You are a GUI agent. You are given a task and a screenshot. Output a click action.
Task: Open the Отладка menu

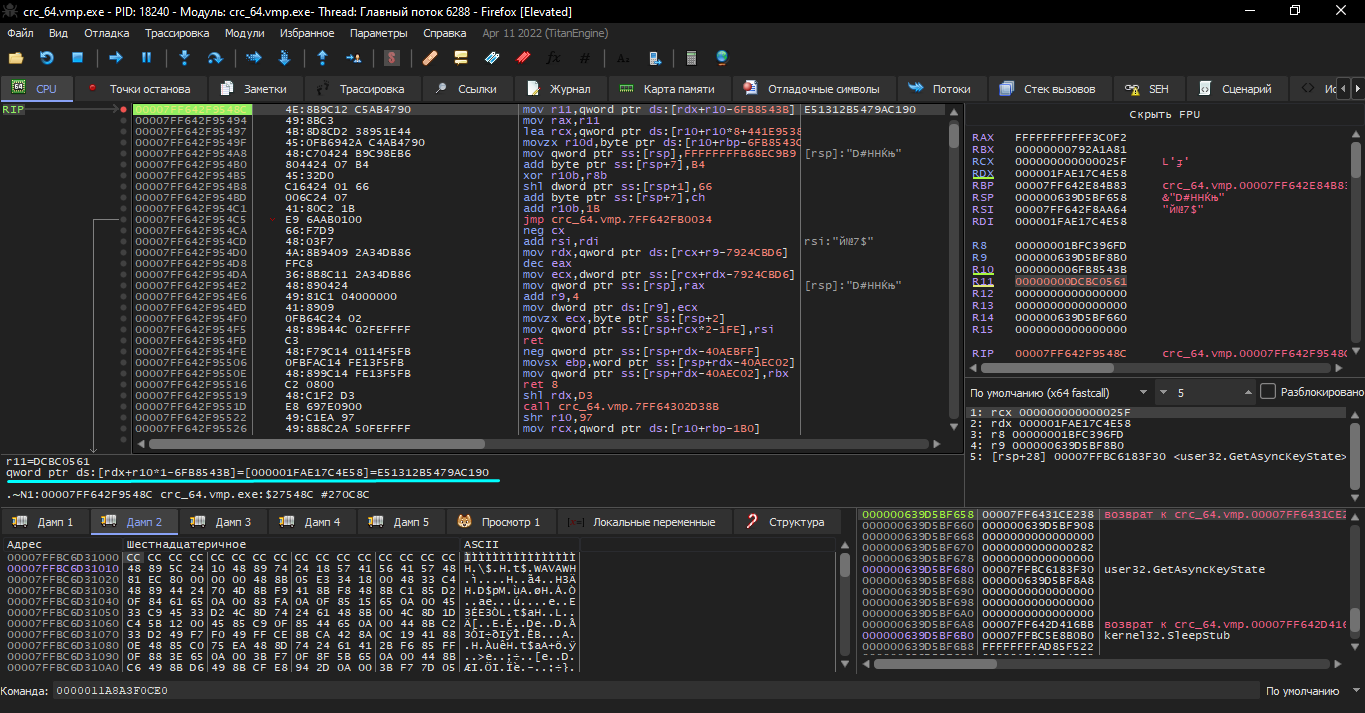point(106,33)
